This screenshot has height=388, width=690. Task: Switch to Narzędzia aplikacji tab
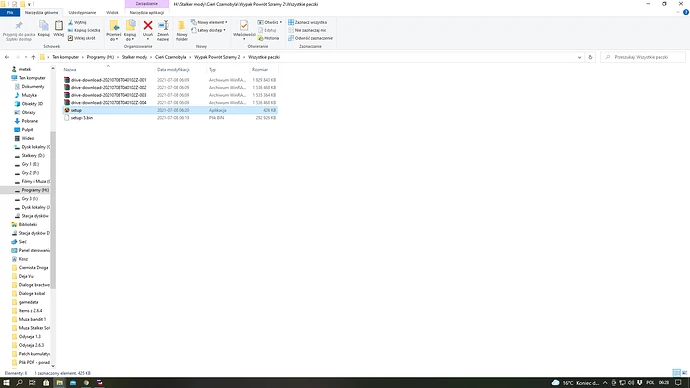pos(147,12)
